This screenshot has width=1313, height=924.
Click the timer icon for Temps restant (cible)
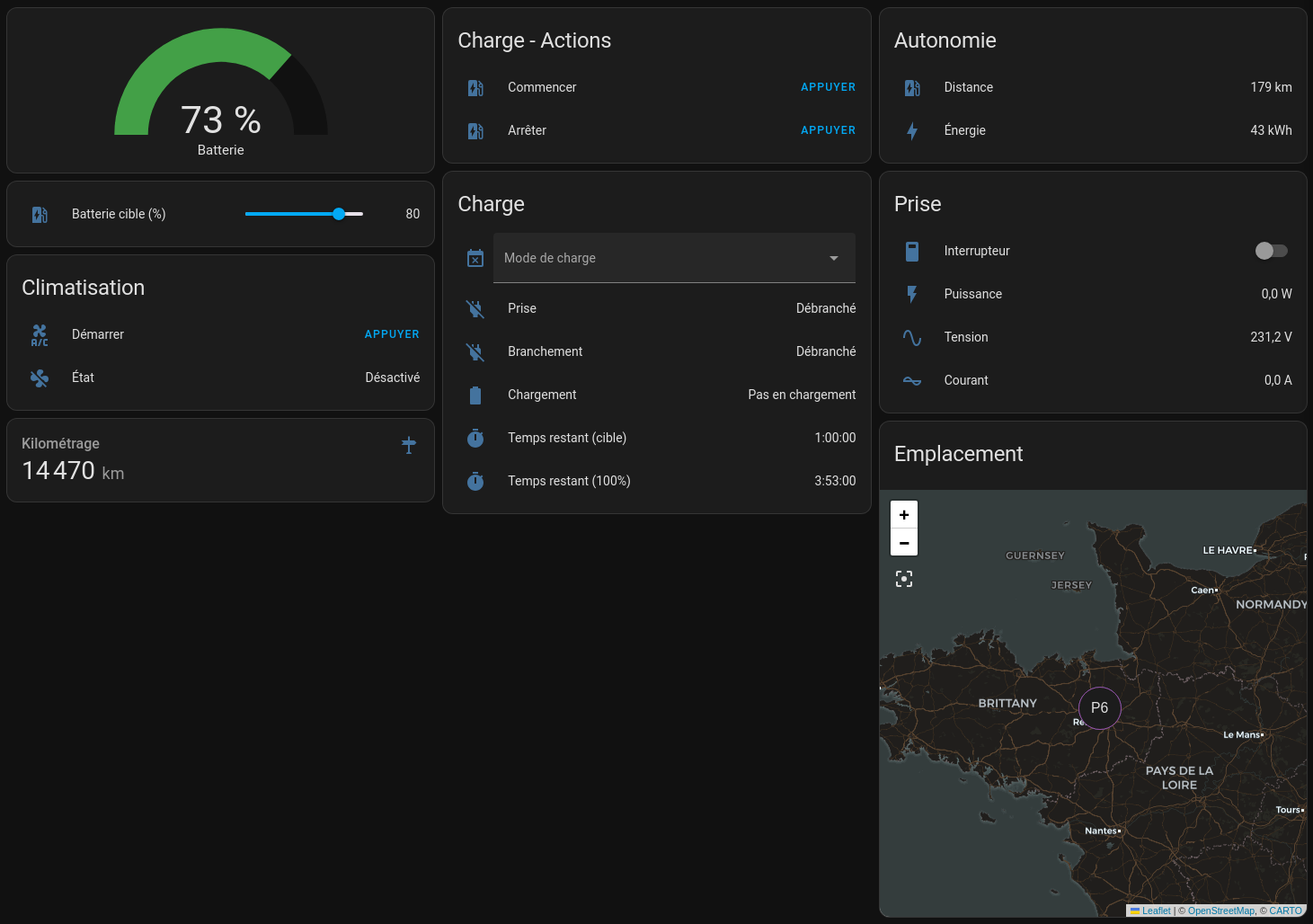[475, 439]
